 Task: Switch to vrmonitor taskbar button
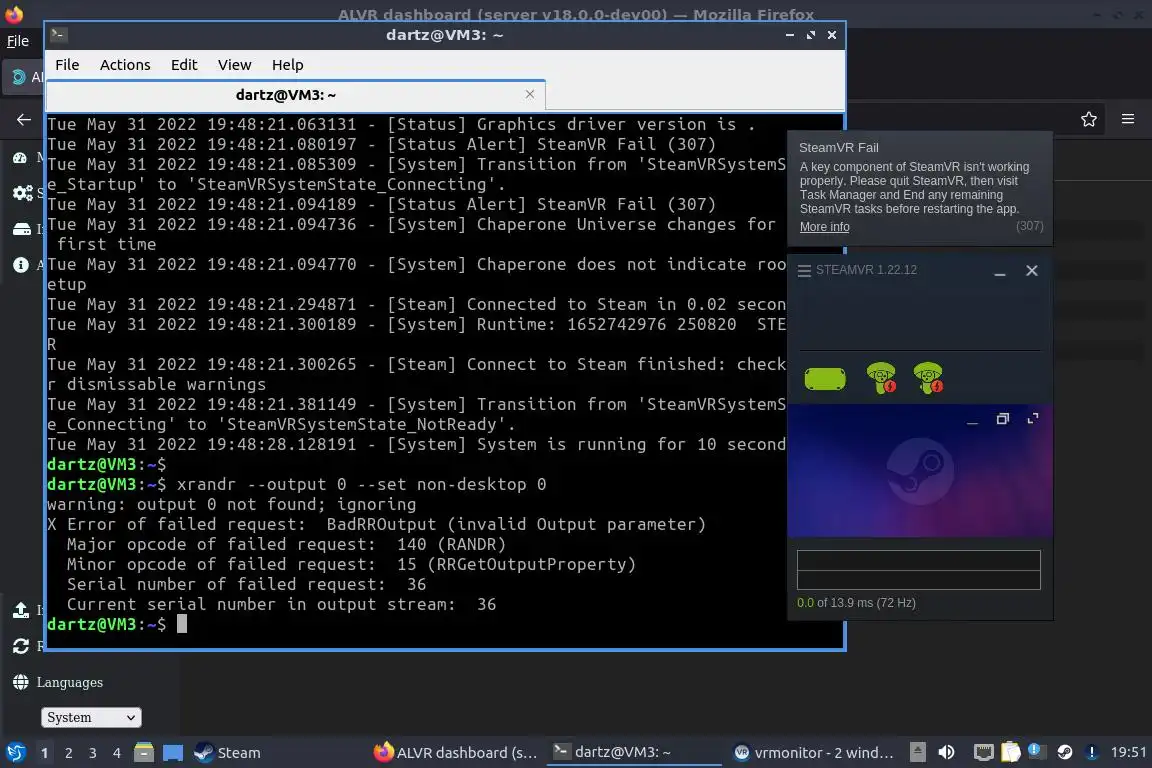(814, 753)
